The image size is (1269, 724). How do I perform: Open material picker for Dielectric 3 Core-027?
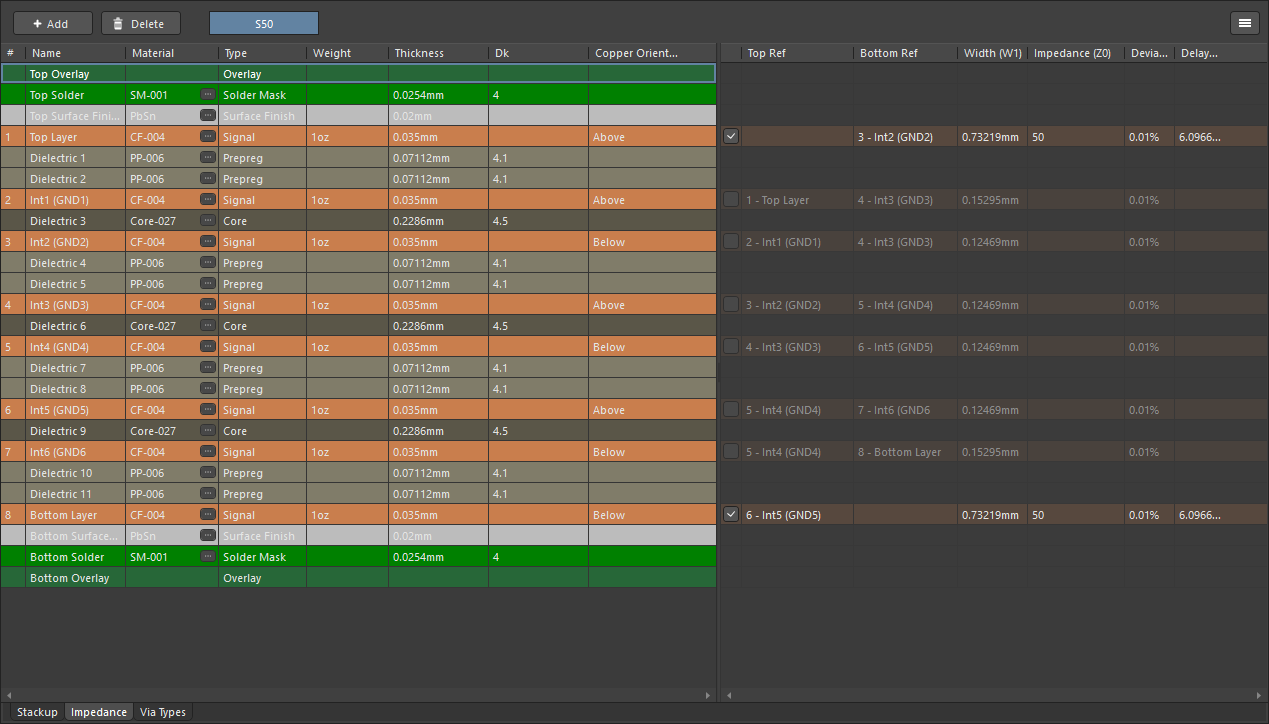click(x=207, y=221)
